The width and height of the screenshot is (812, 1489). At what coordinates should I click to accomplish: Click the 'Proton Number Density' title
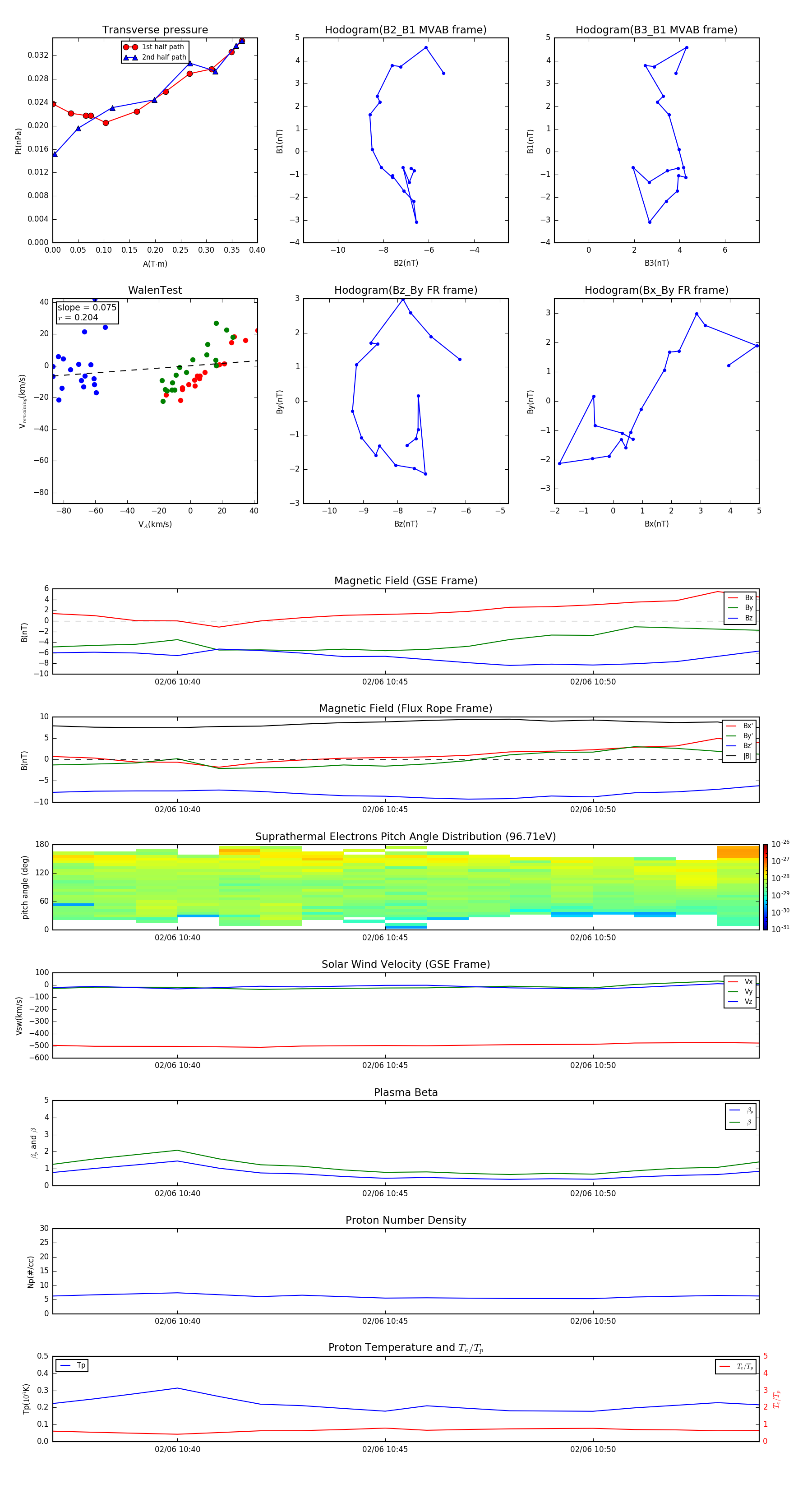(406, 1220)
